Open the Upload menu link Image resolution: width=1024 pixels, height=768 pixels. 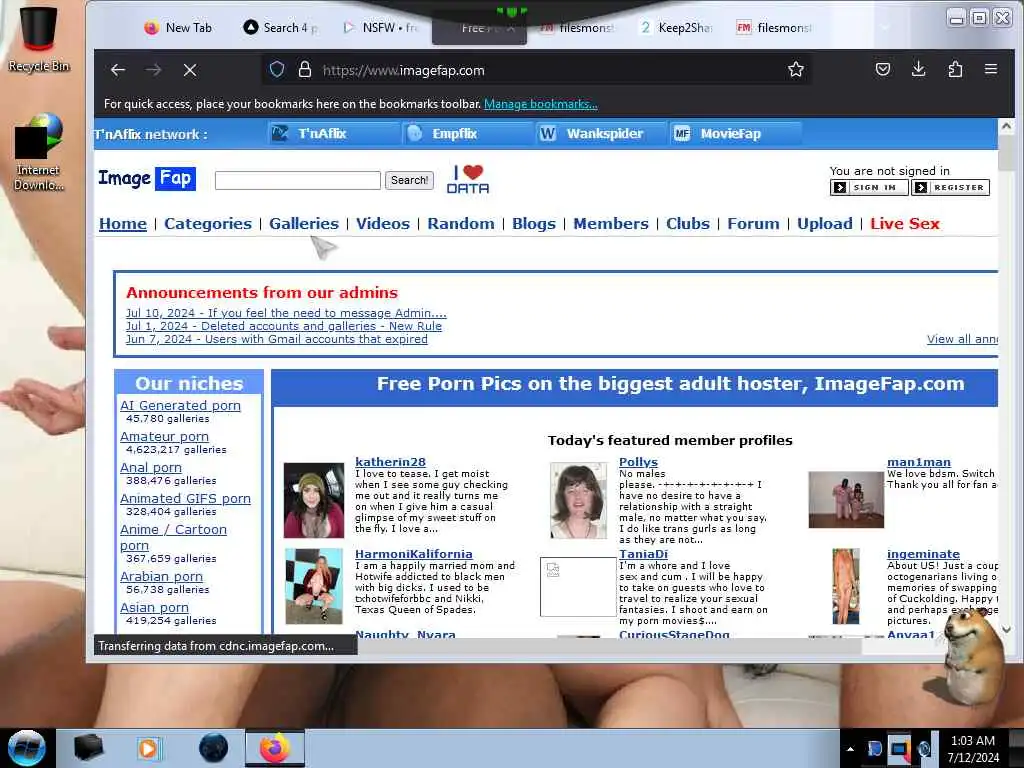pos(825,223)
